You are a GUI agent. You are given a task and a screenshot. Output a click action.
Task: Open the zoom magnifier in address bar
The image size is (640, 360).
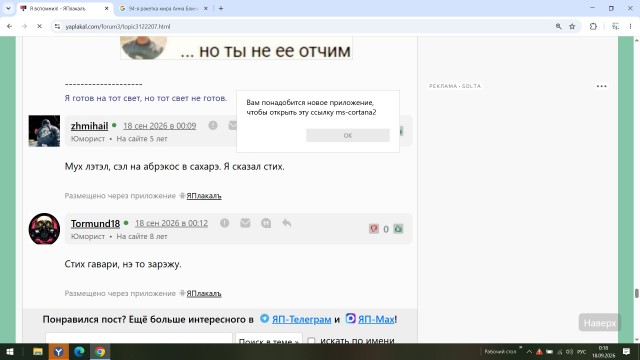(x=558, y=27)
